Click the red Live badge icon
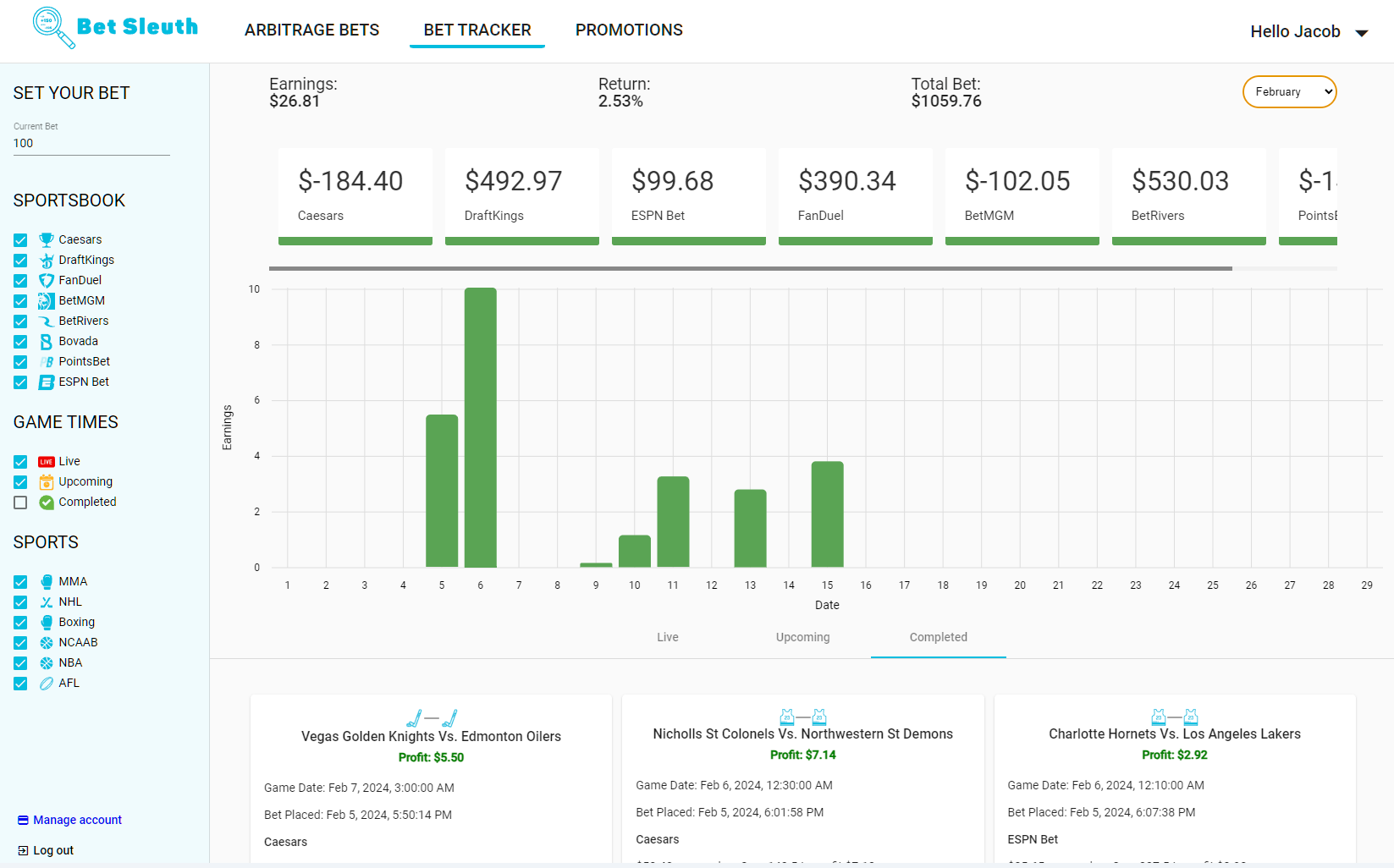 47,462
